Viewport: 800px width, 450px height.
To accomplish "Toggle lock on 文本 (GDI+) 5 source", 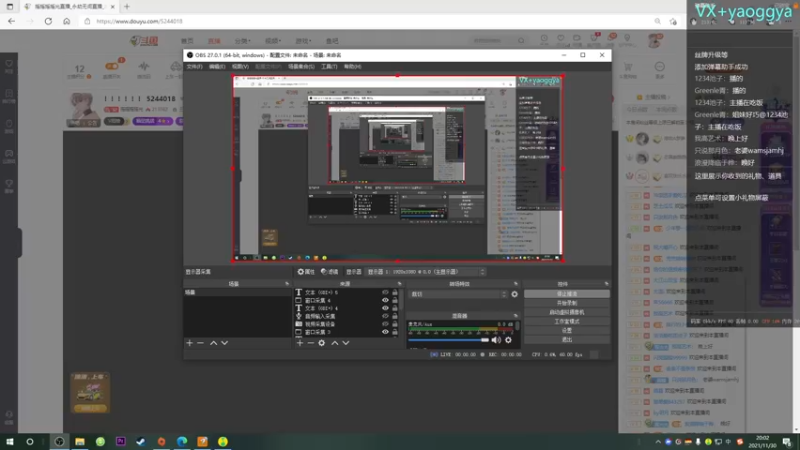I will click(x=394, y=292).
